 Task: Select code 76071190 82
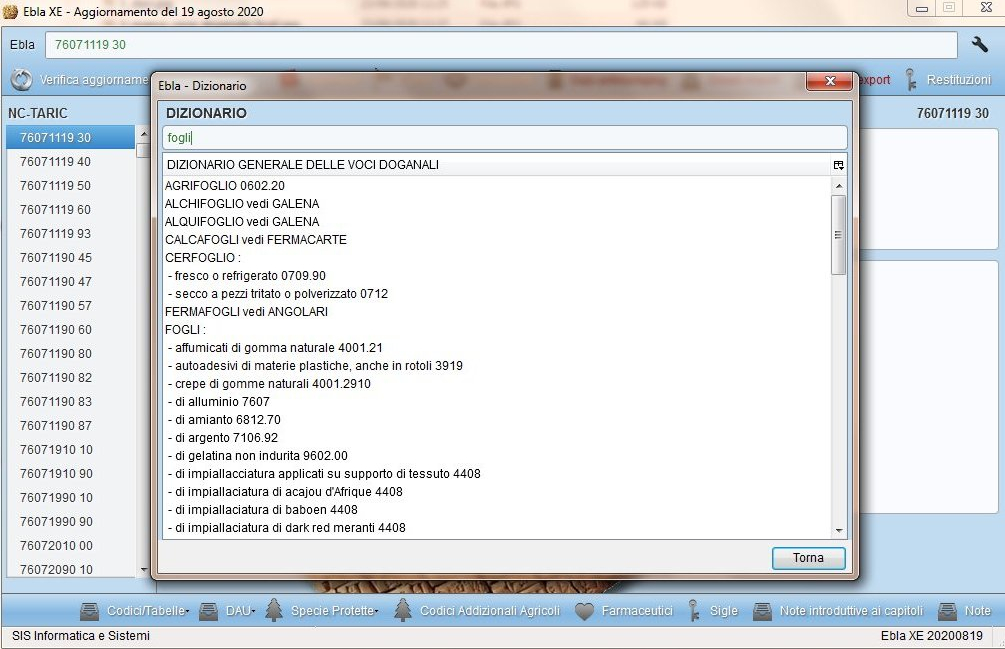pos(71,378)
